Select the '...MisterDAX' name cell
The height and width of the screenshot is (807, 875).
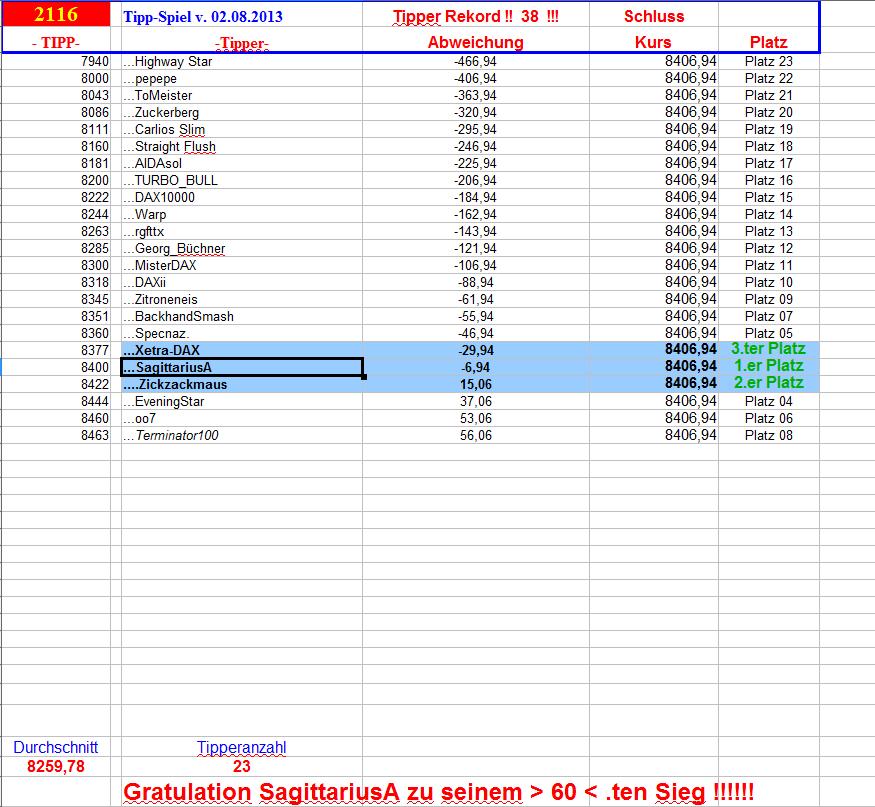point(242,266)
